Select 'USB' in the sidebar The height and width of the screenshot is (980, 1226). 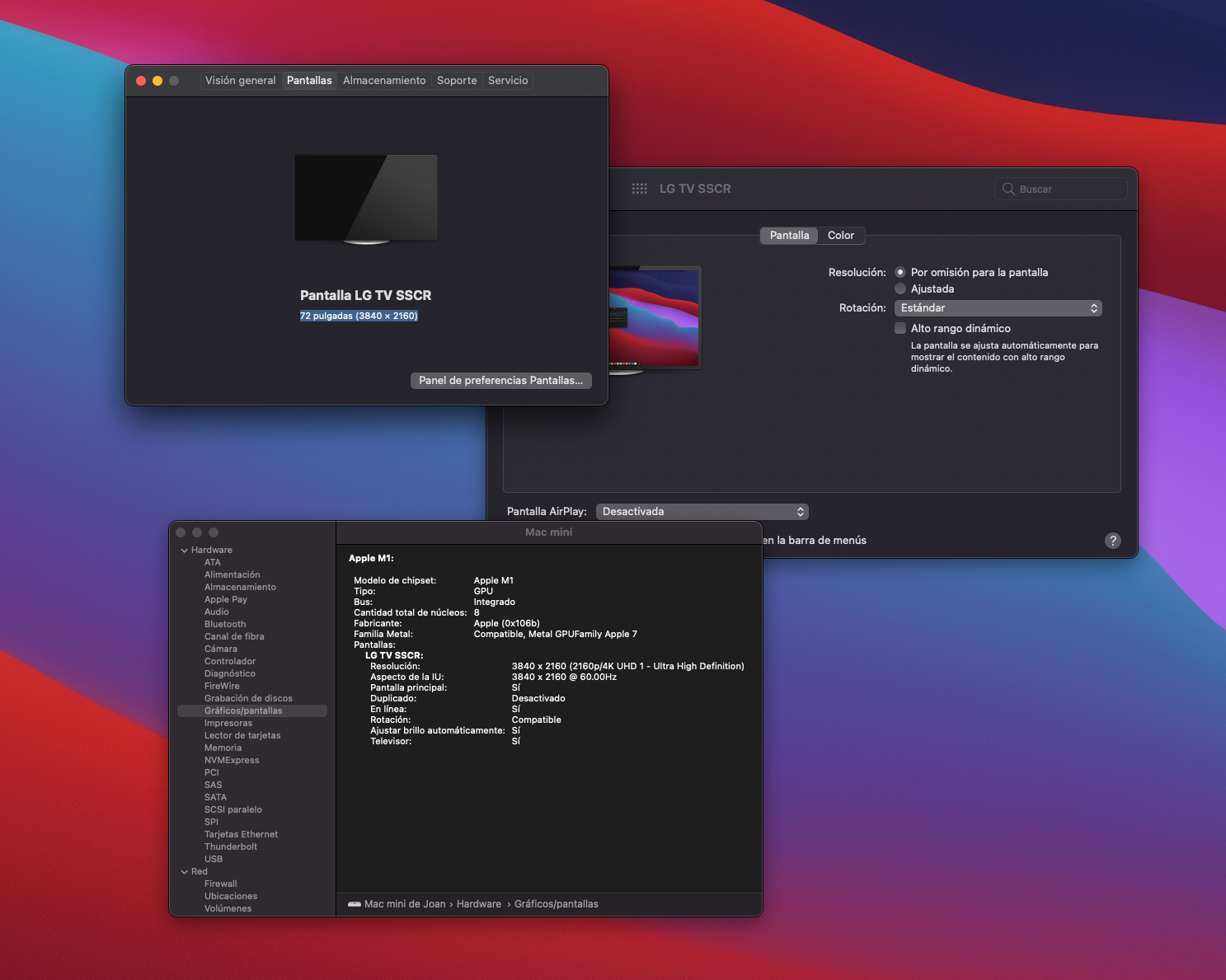coord(214,859)
